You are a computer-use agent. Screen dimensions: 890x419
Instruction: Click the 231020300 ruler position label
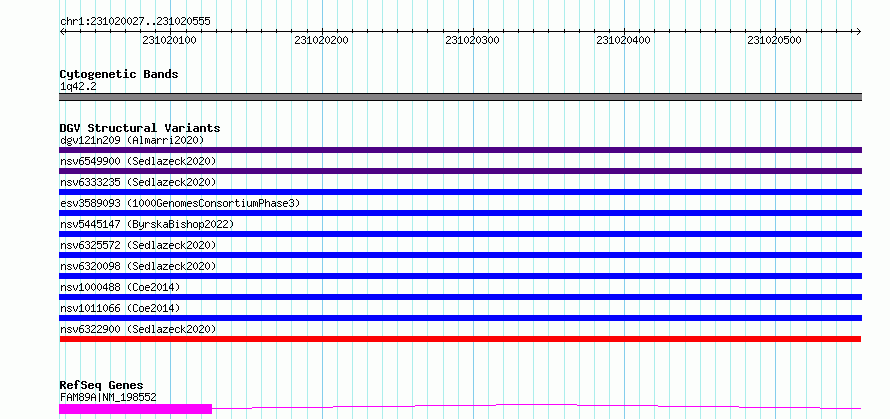[472, 40]
